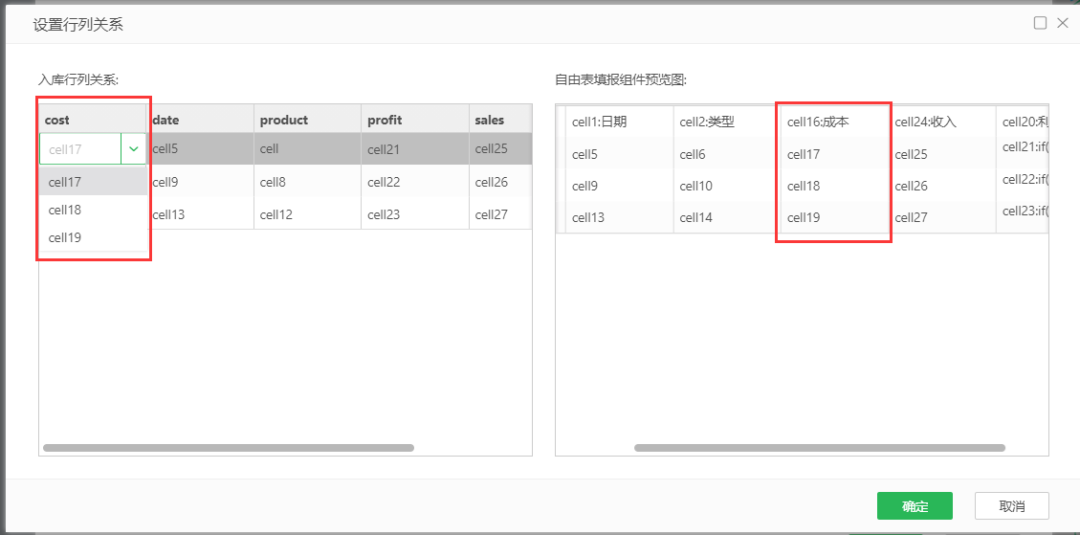Click cell26 in sales column
1080x535 pixels.
tap(500, 182)
